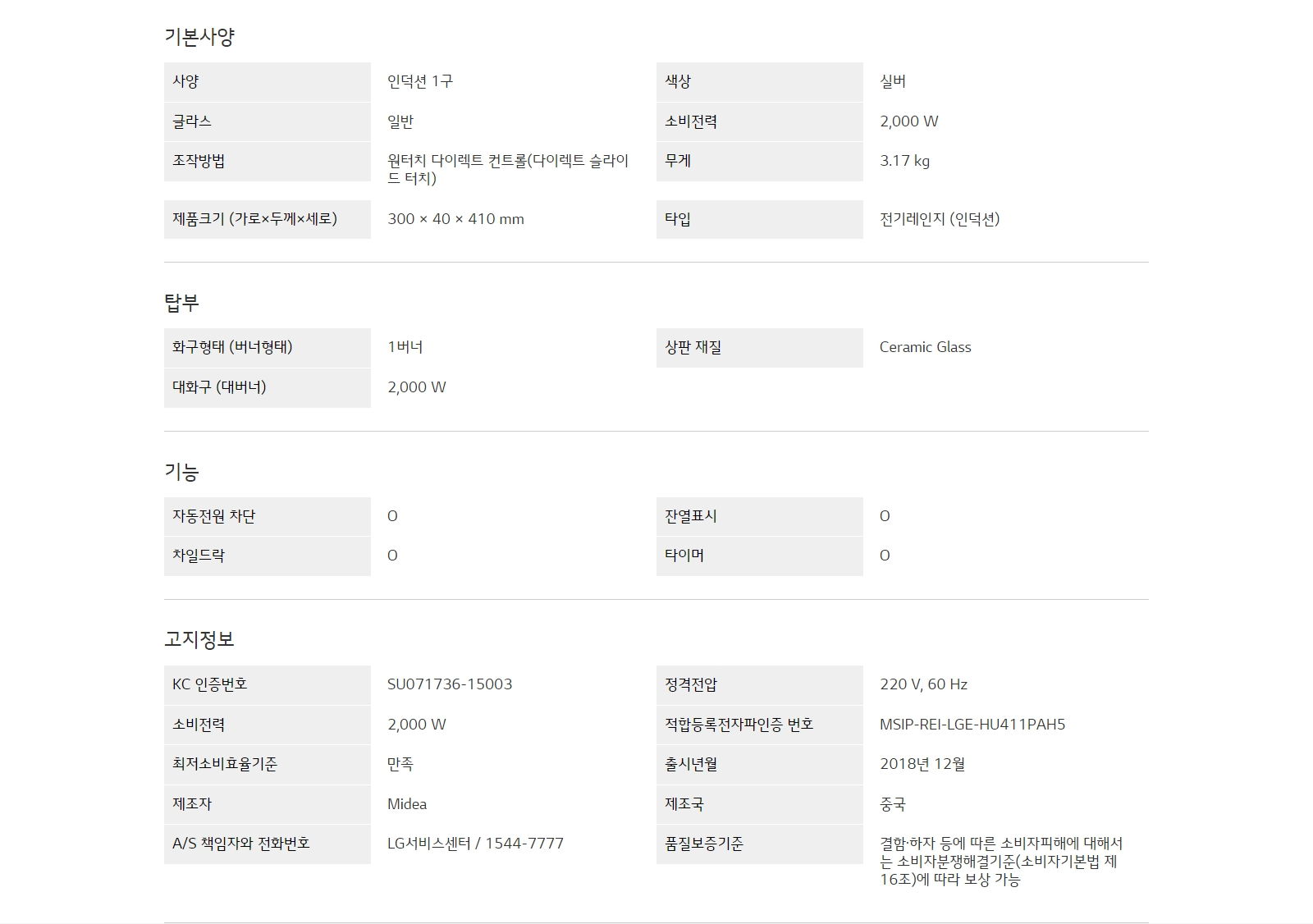Click the KC certification number SU071736-15003
This screenshot has width=1313, height=924.
tap(450, 684)
